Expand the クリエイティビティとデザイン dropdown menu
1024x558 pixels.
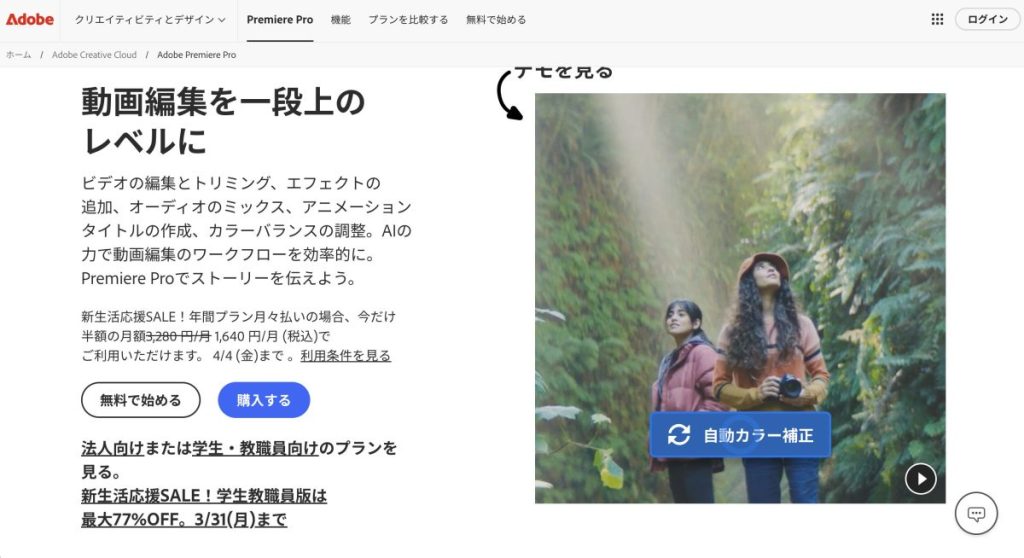(x=150, y=20)
